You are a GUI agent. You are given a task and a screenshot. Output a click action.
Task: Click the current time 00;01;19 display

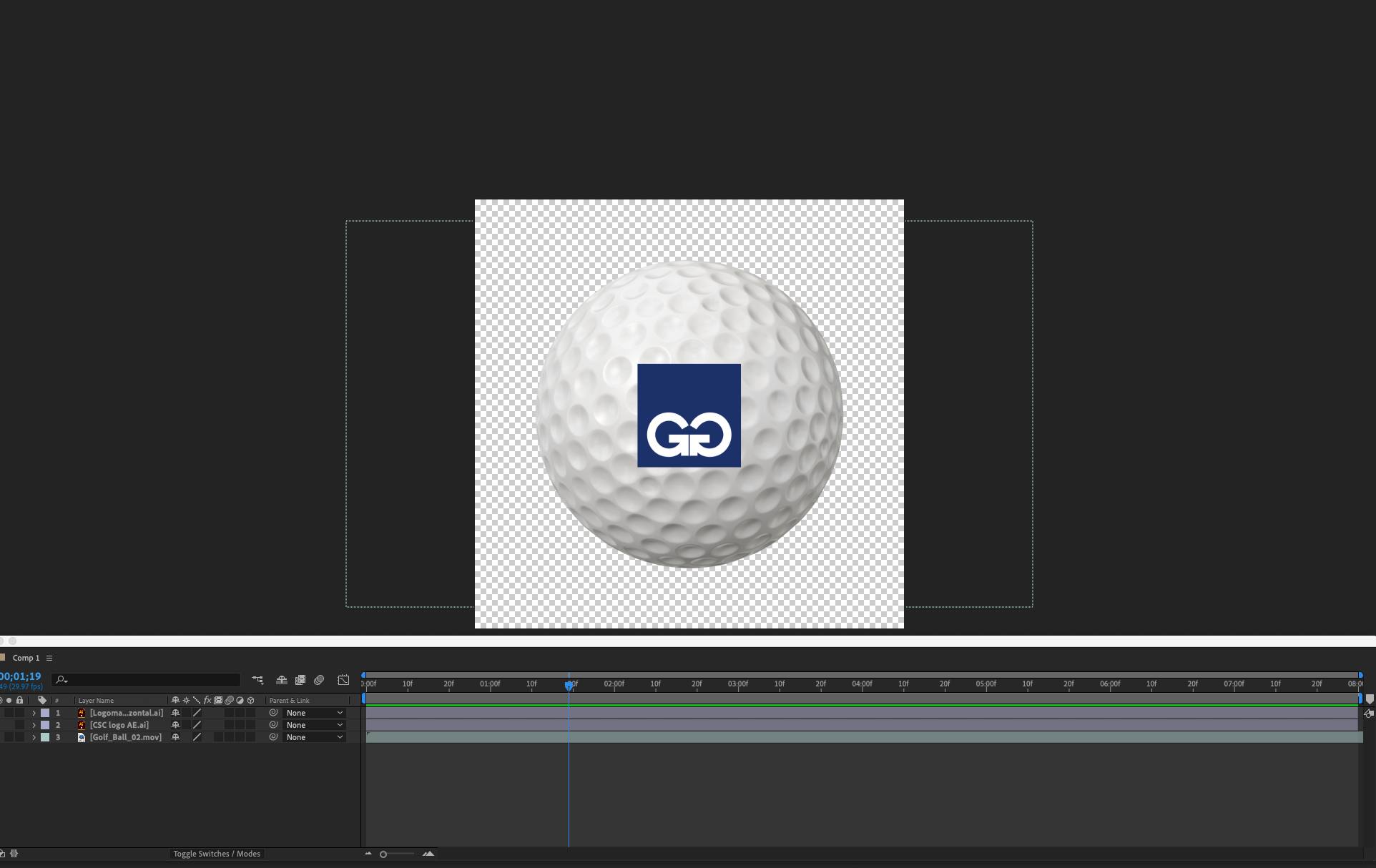click(x=21, y=676)
